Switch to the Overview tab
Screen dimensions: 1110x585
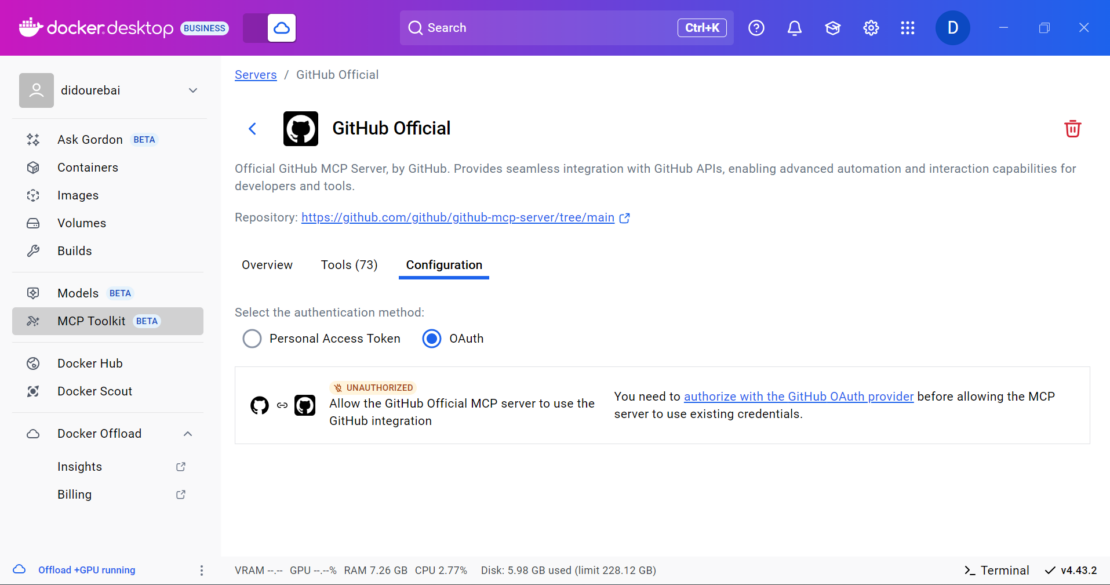tap(266, 264)
